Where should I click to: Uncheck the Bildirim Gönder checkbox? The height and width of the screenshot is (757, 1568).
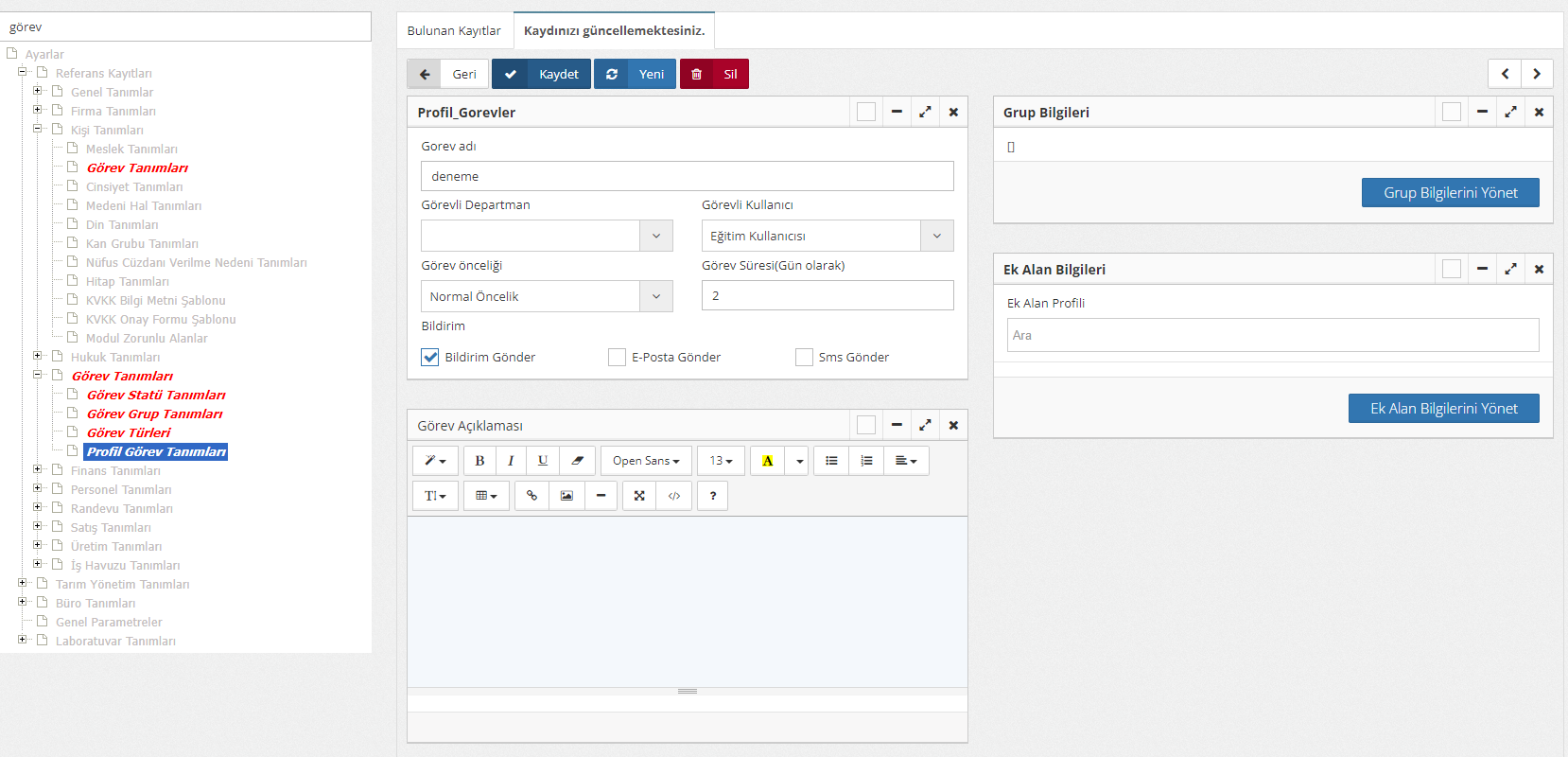tap(430, 358)
